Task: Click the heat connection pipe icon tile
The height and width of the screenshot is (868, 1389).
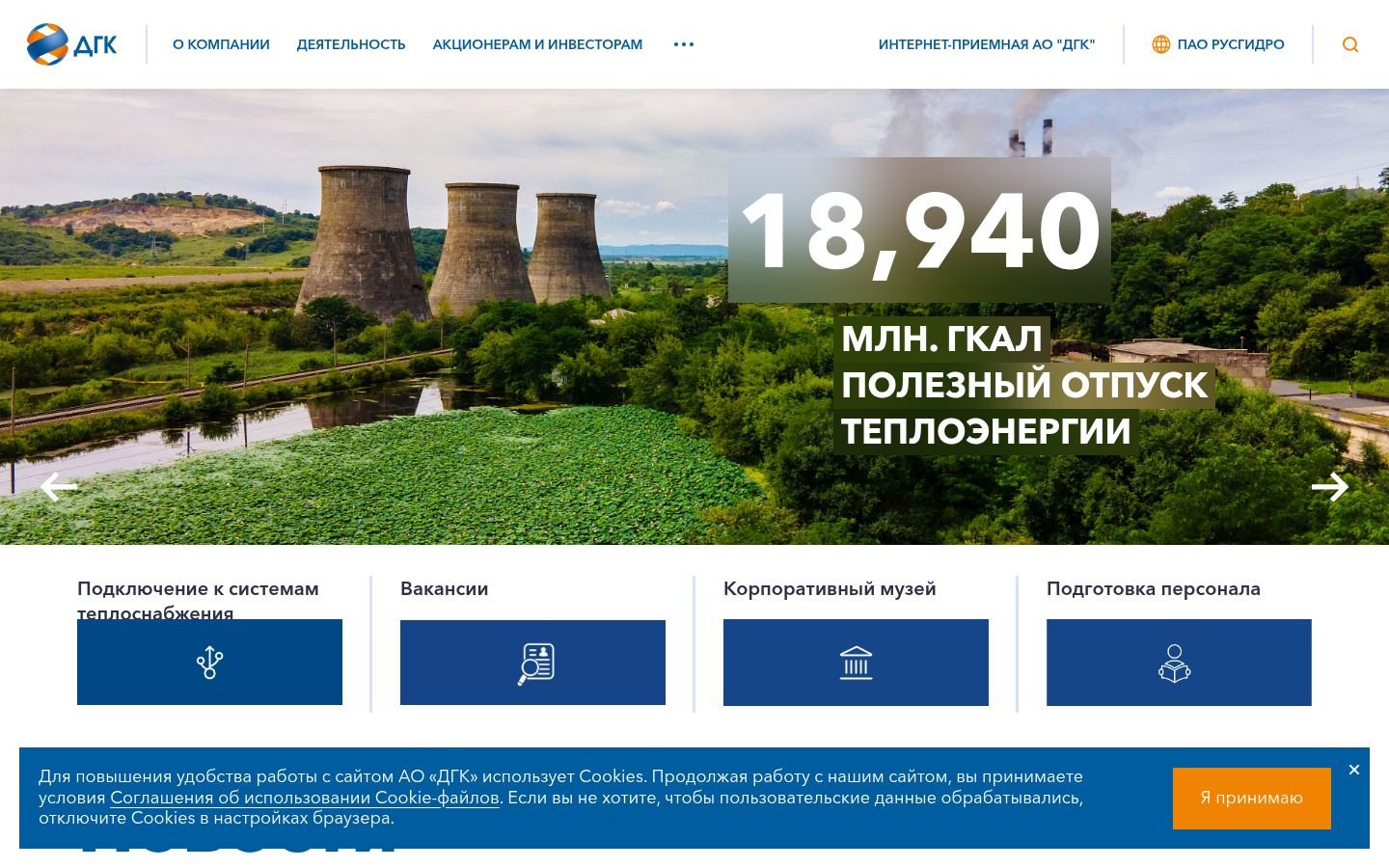Action: coord(209,662)
